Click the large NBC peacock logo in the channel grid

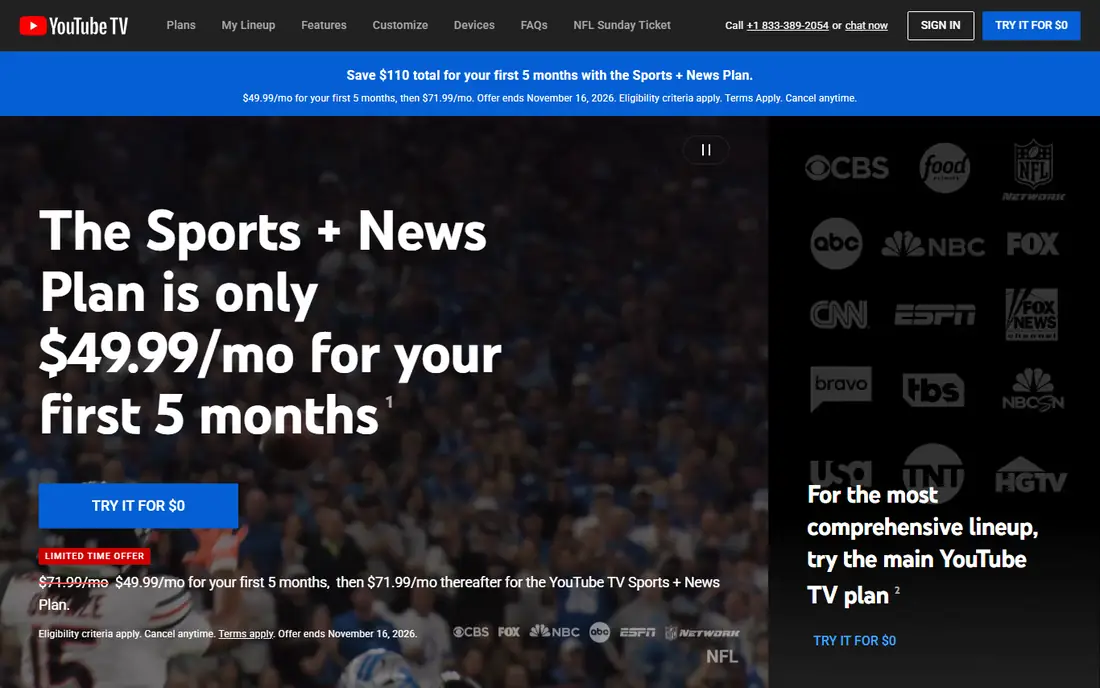click(933, 244)
